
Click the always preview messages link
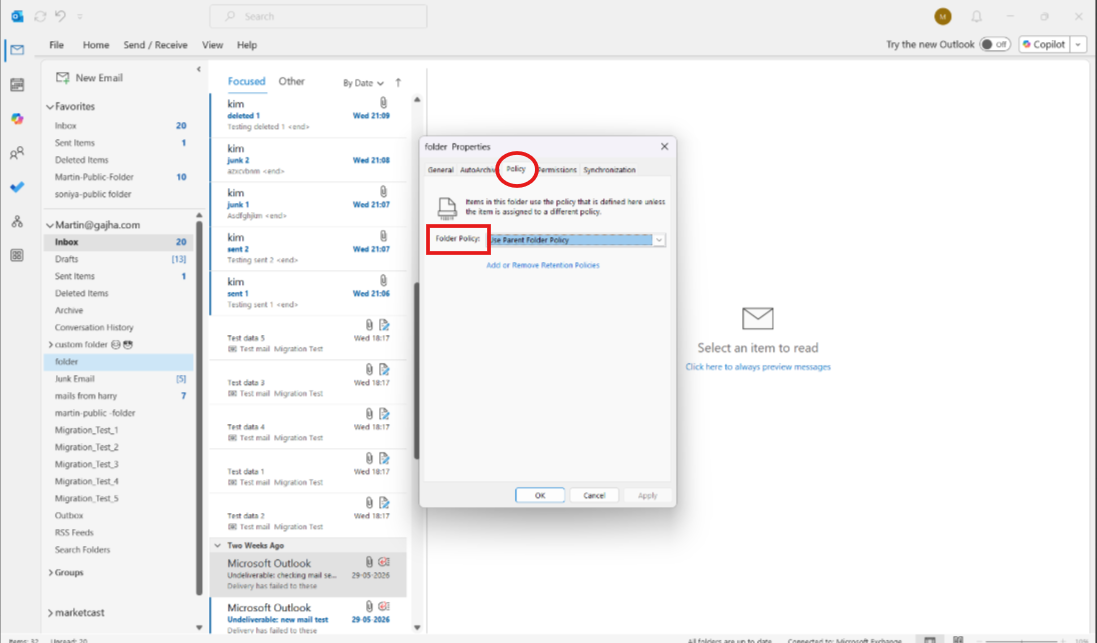[x=758, y=367]
